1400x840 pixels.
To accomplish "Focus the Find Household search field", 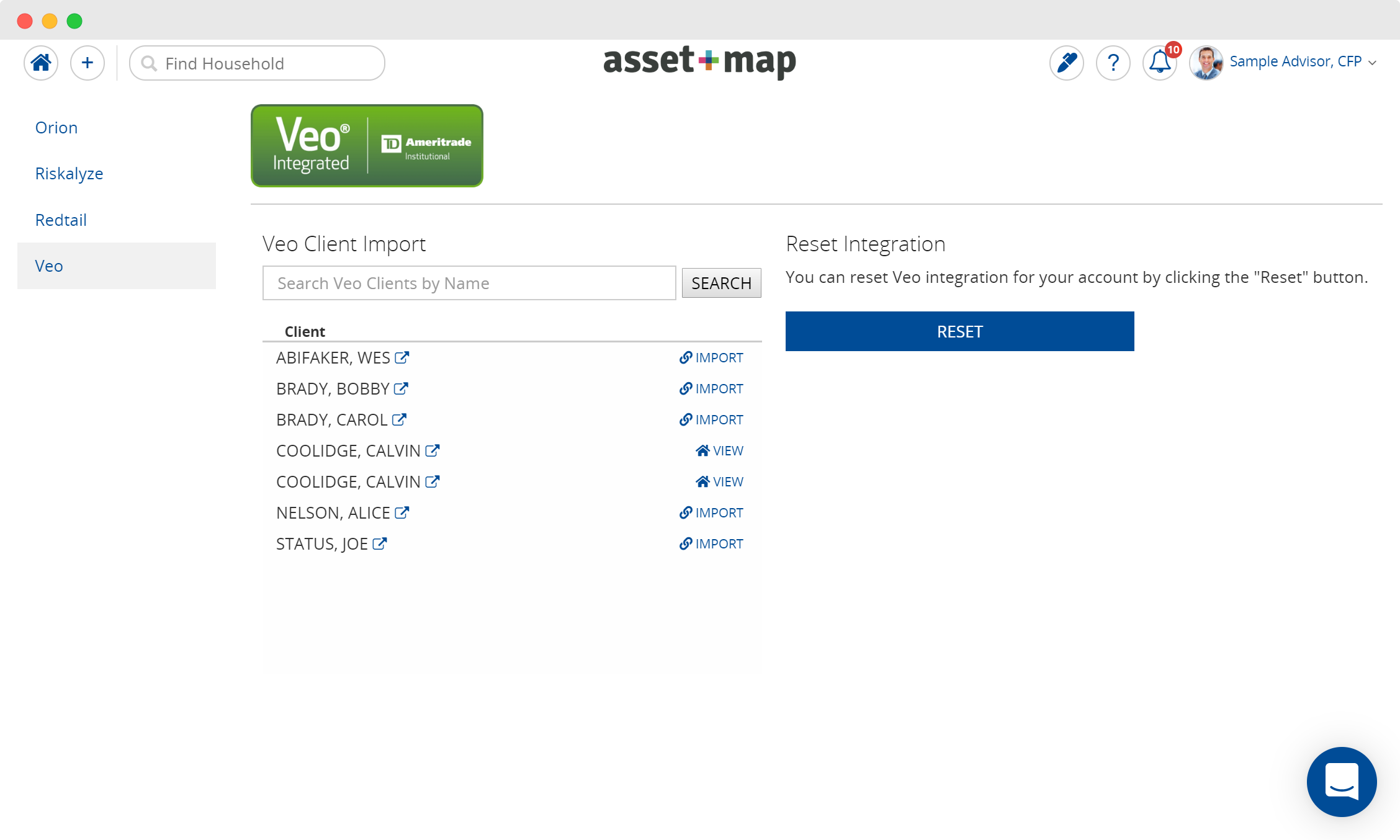I will 257,63.
